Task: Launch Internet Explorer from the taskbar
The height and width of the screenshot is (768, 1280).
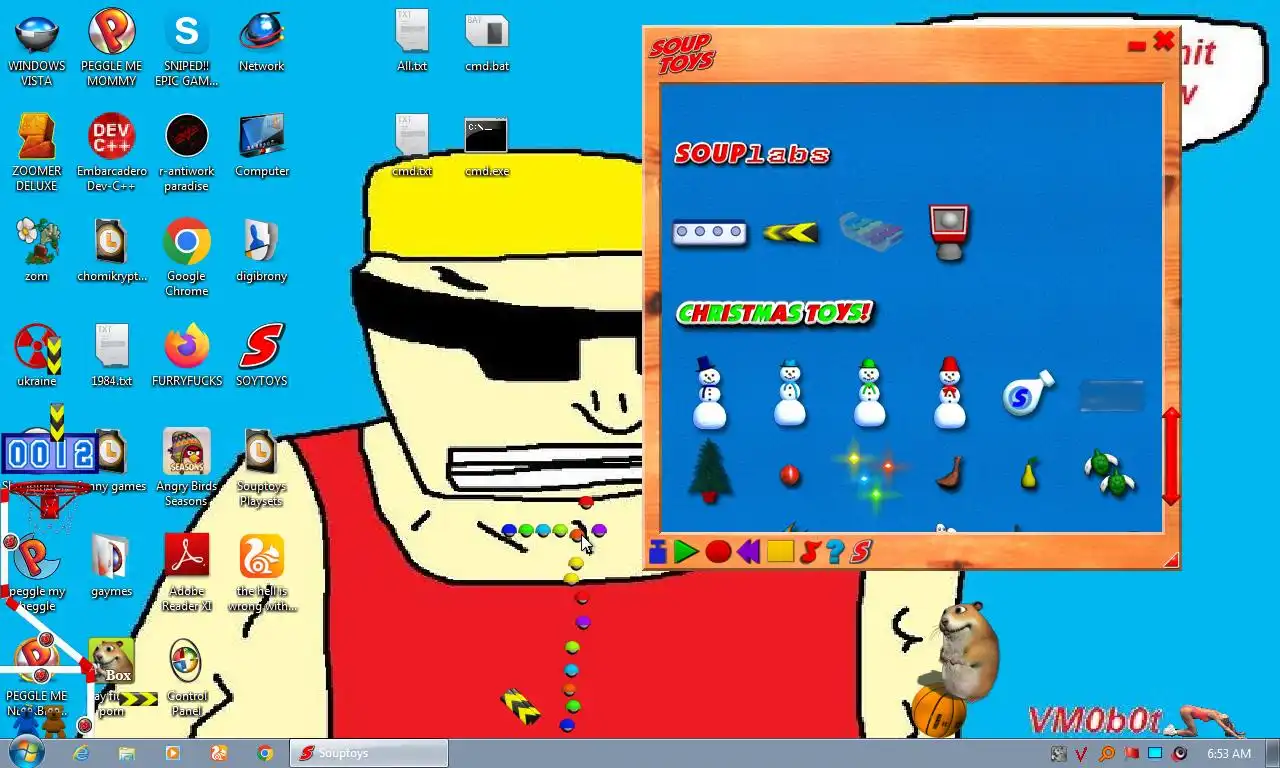Action: click(81, 753)
